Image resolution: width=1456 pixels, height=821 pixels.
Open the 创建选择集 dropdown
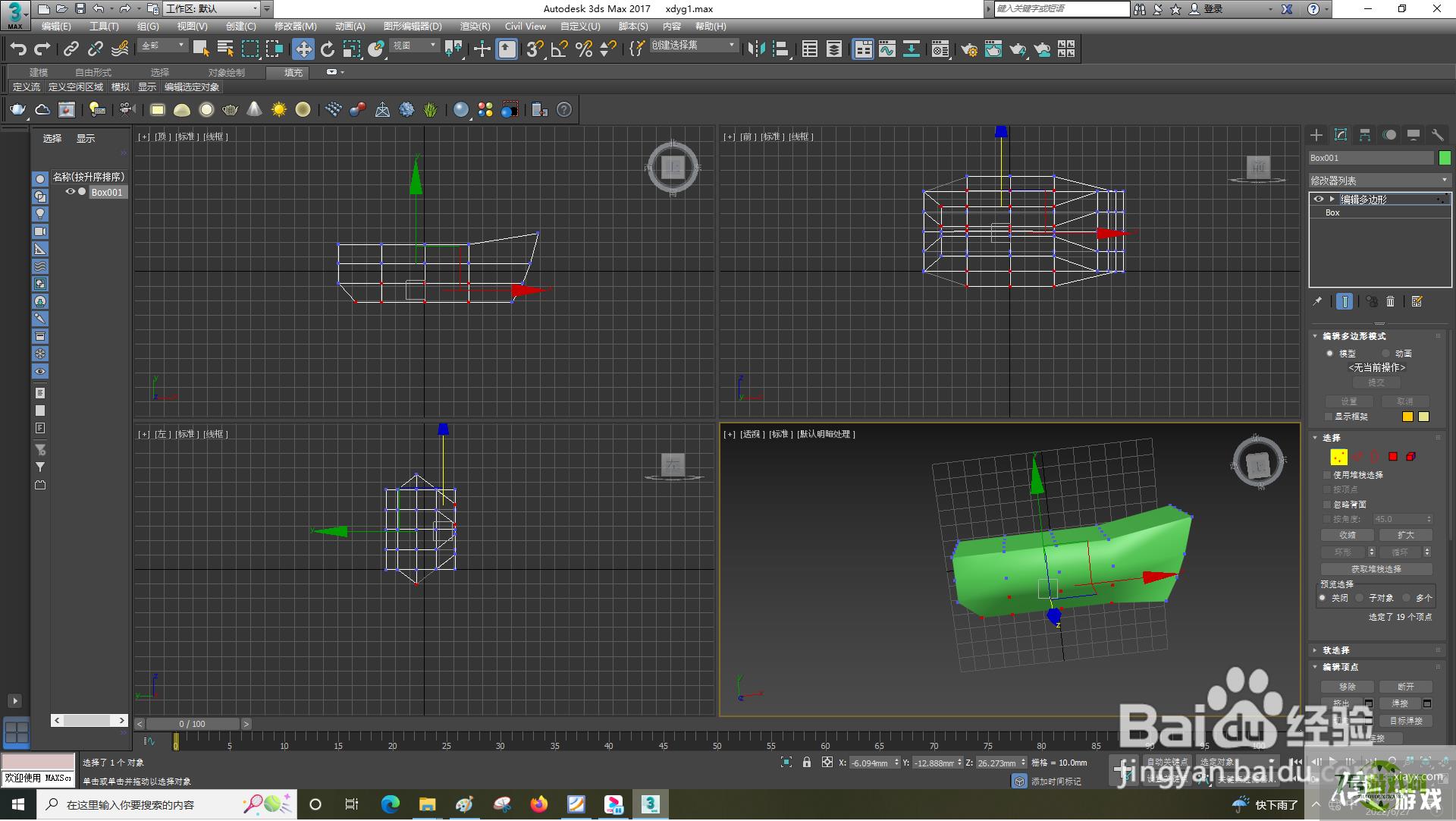pyautogui.click(x=693, y=46)
